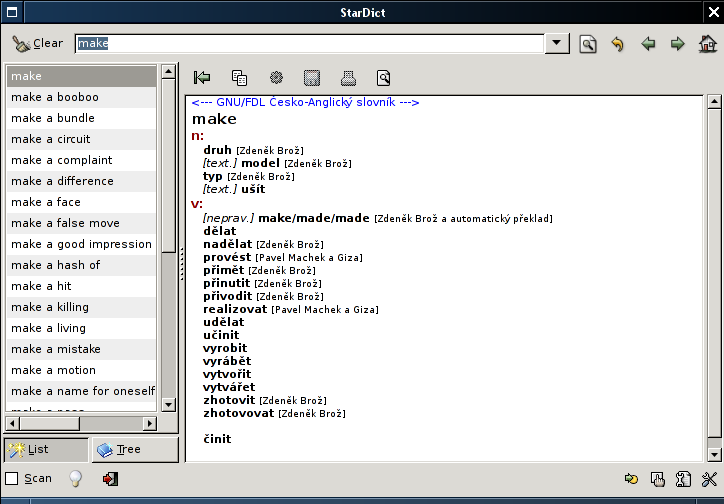
Task: Open the window menu icon in title bar
Action: [12, 12]
